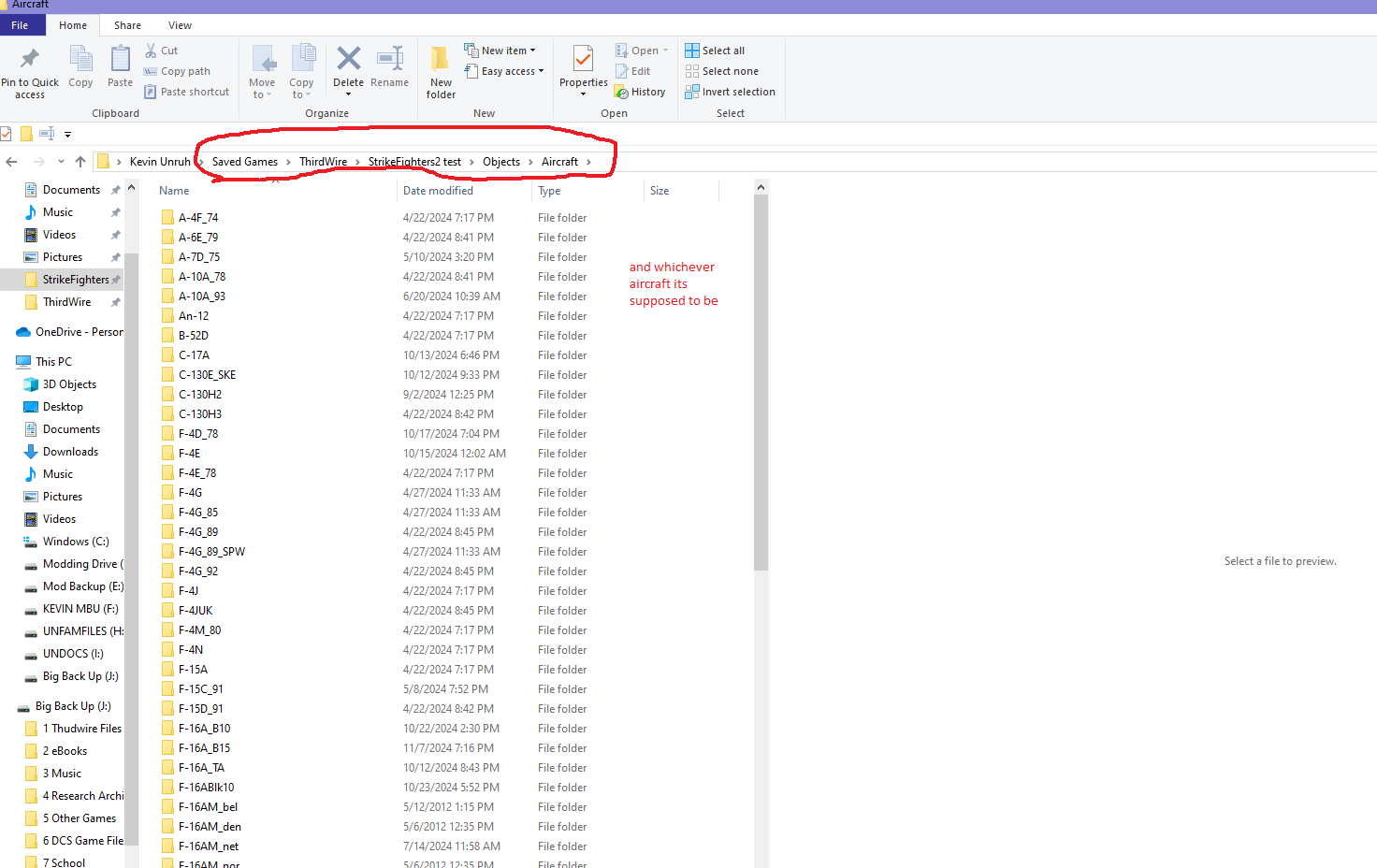The width and height of the screenshot is (1377, 868).
Task: Open the A-4F_74 folder icon
Action: [167, 217]
